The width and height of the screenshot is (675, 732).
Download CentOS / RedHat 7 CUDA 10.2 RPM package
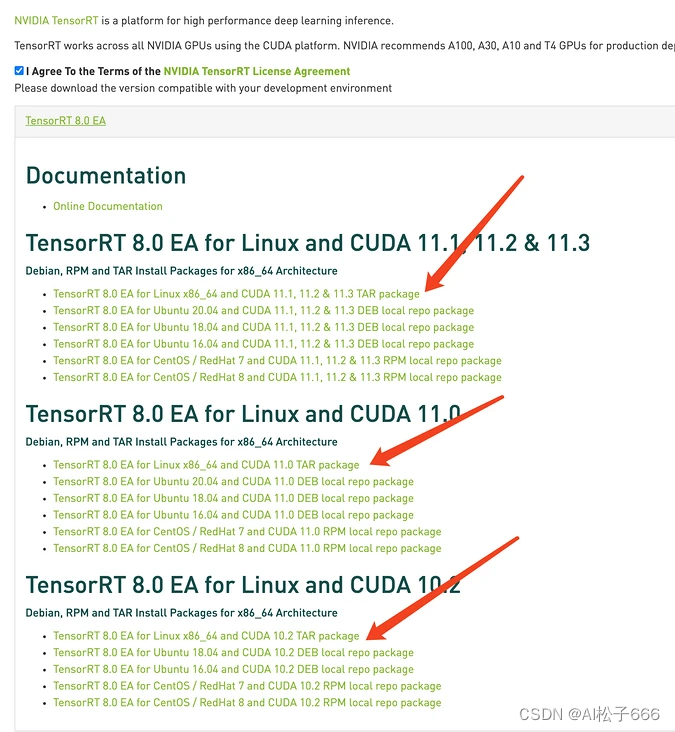click(x=247, y=686)
